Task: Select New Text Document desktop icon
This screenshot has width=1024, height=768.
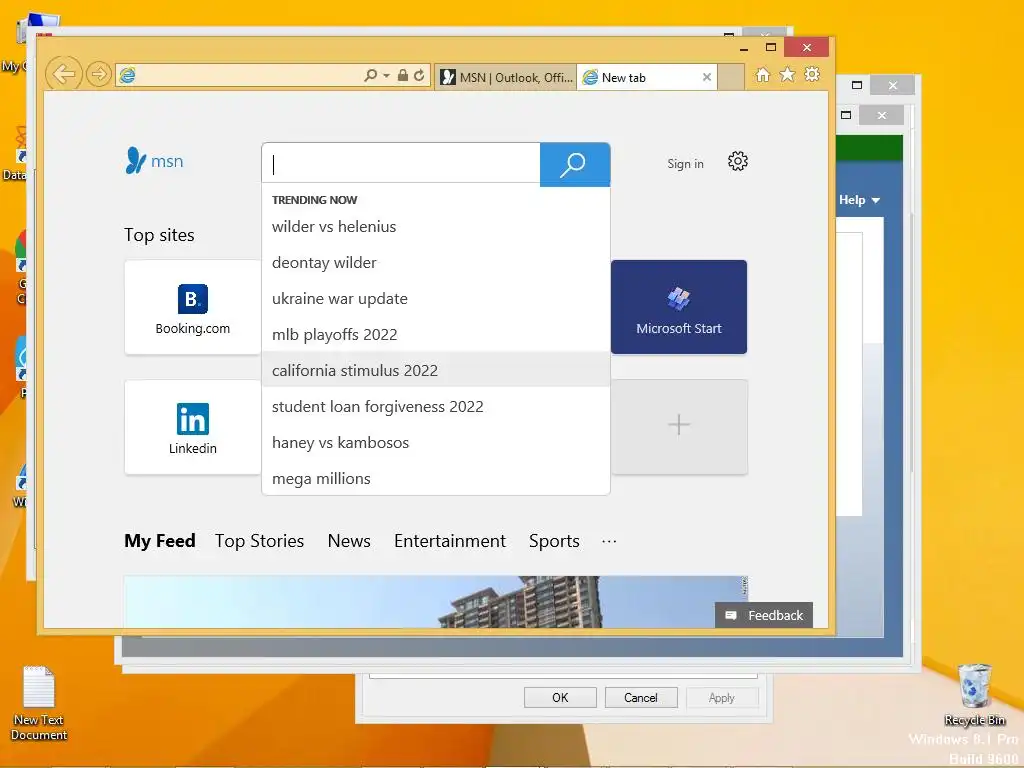Action: (x=39, y=704)
